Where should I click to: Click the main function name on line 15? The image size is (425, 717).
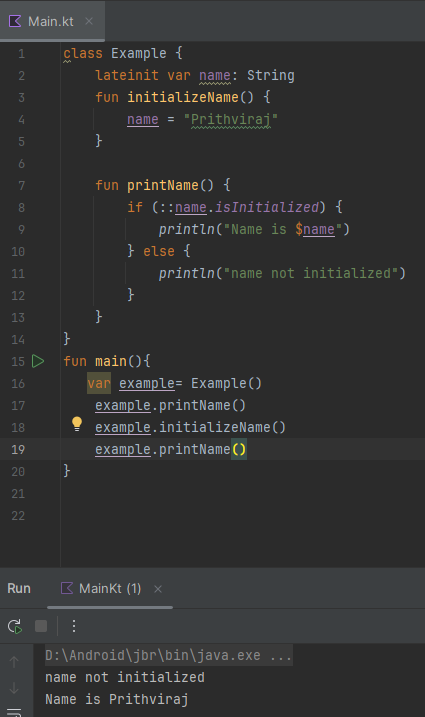(111, 361)
